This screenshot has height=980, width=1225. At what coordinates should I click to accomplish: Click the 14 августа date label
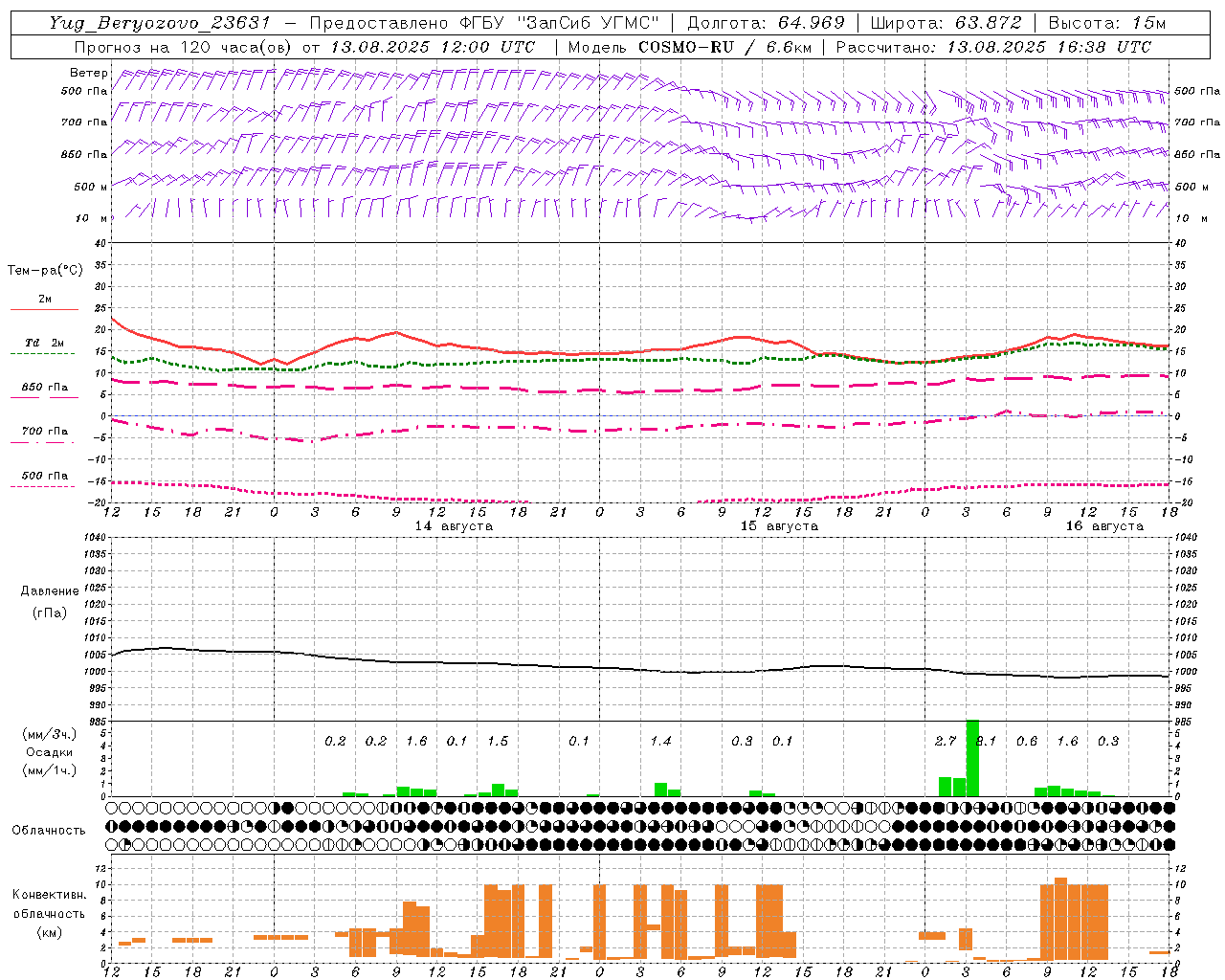454,526
